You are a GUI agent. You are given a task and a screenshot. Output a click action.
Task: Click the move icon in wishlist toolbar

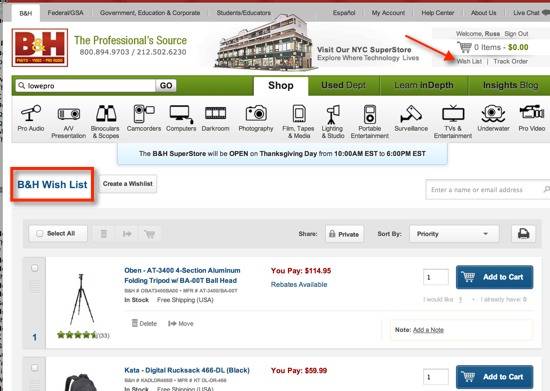(x=127, y=234)
